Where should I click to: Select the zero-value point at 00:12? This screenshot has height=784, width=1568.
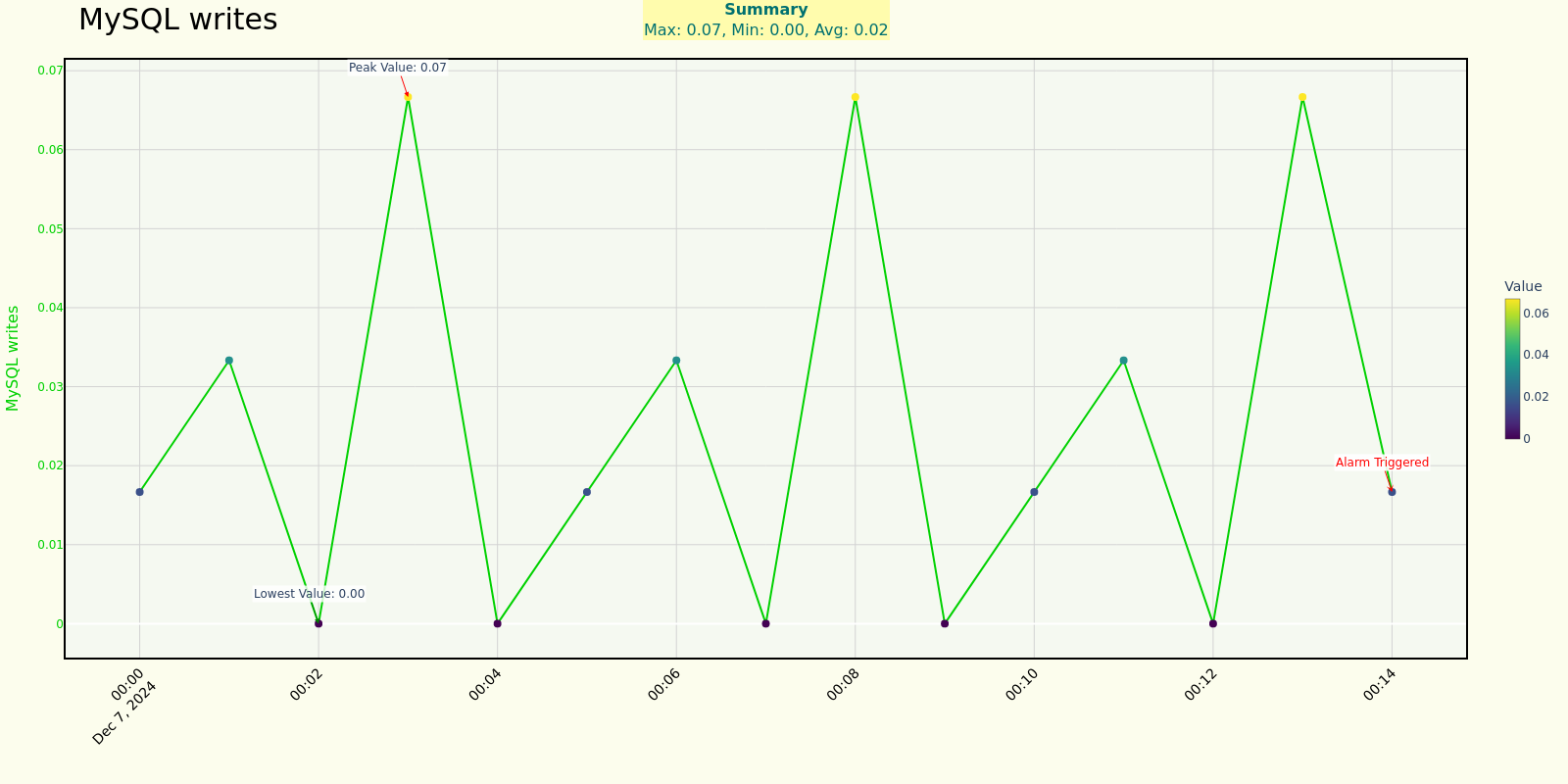click(x=1213, y=623)
